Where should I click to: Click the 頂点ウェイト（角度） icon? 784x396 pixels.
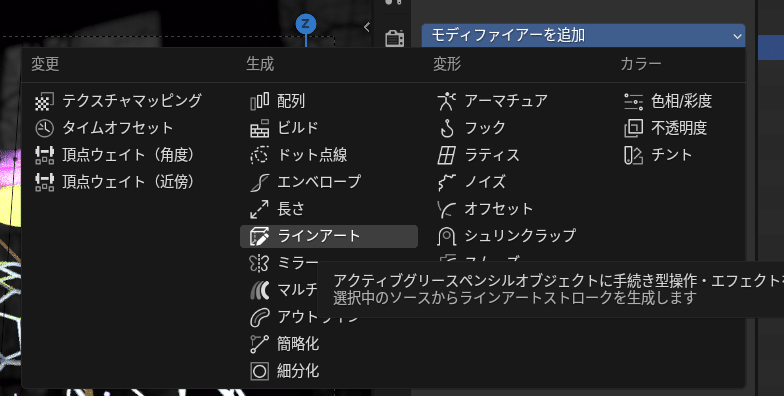coord(44,155)
